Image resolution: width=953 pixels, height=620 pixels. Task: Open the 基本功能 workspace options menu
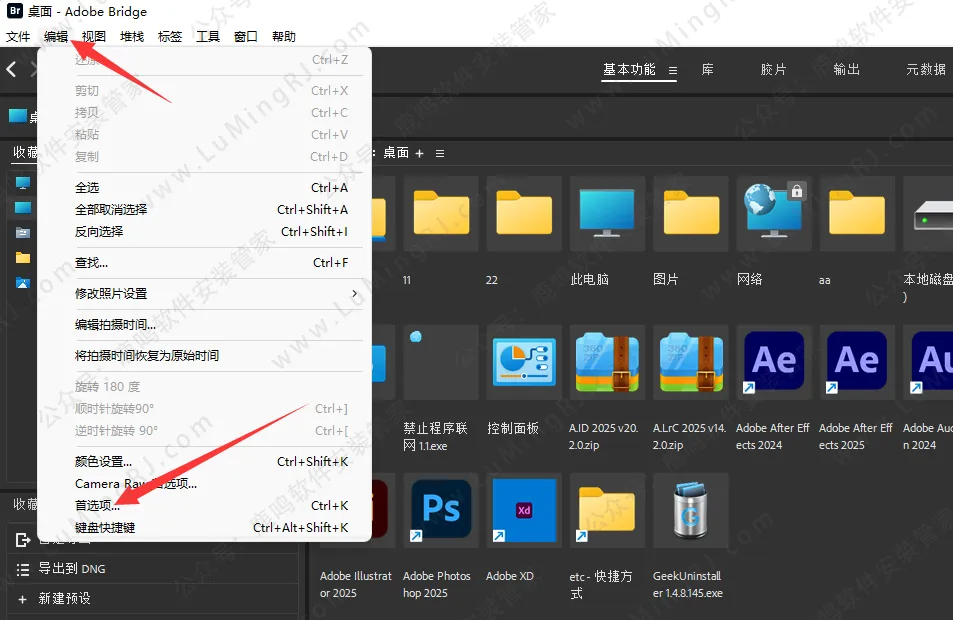pyautogui.click(x=673, y=70)
